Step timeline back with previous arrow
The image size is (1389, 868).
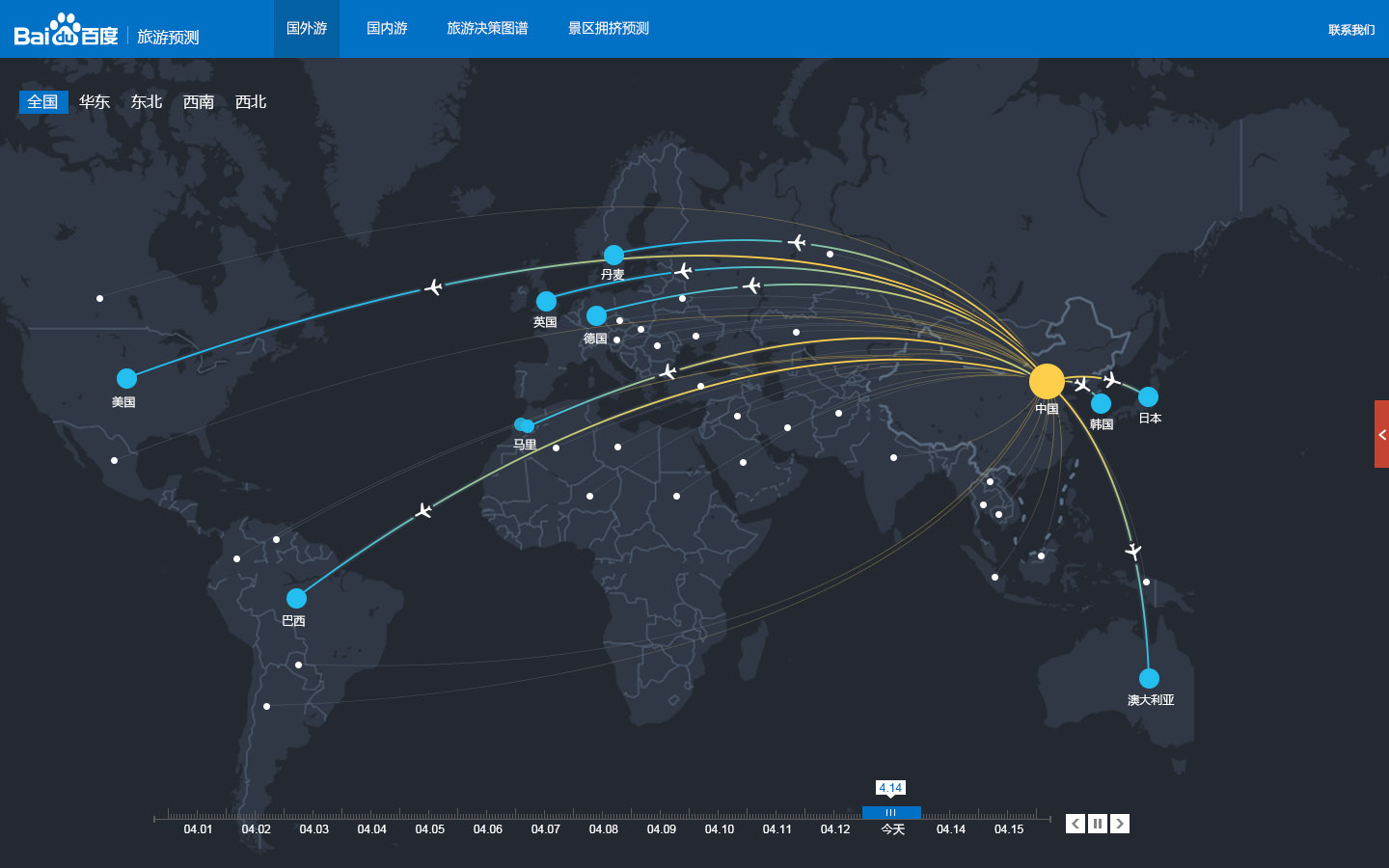tap(1075, 824)
